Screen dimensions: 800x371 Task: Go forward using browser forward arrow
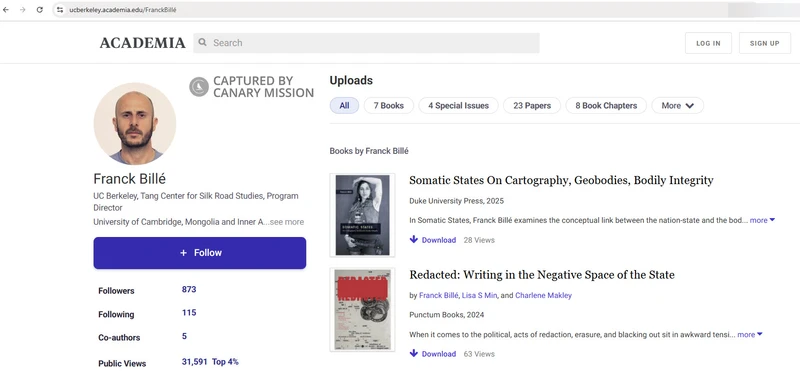[x=22, y=10]
